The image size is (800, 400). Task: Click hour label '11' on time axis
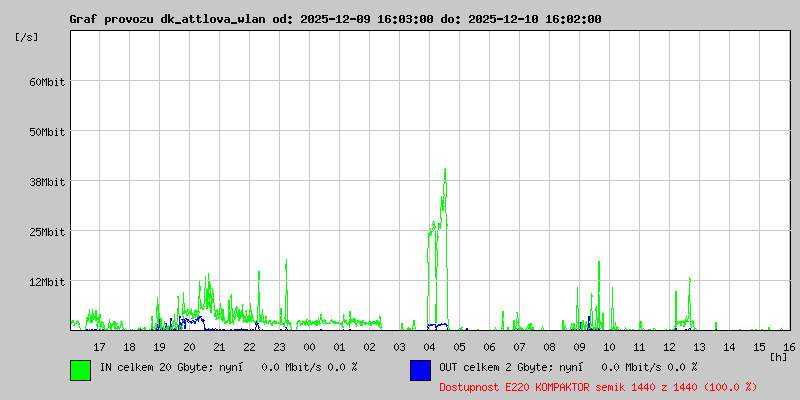(x=640, y=347)
